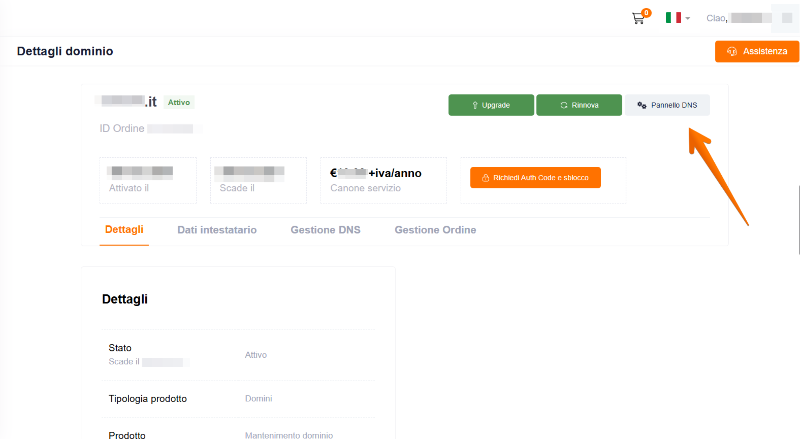Open the Gestione DNS tab
The image size is (800, 439).
325,230
